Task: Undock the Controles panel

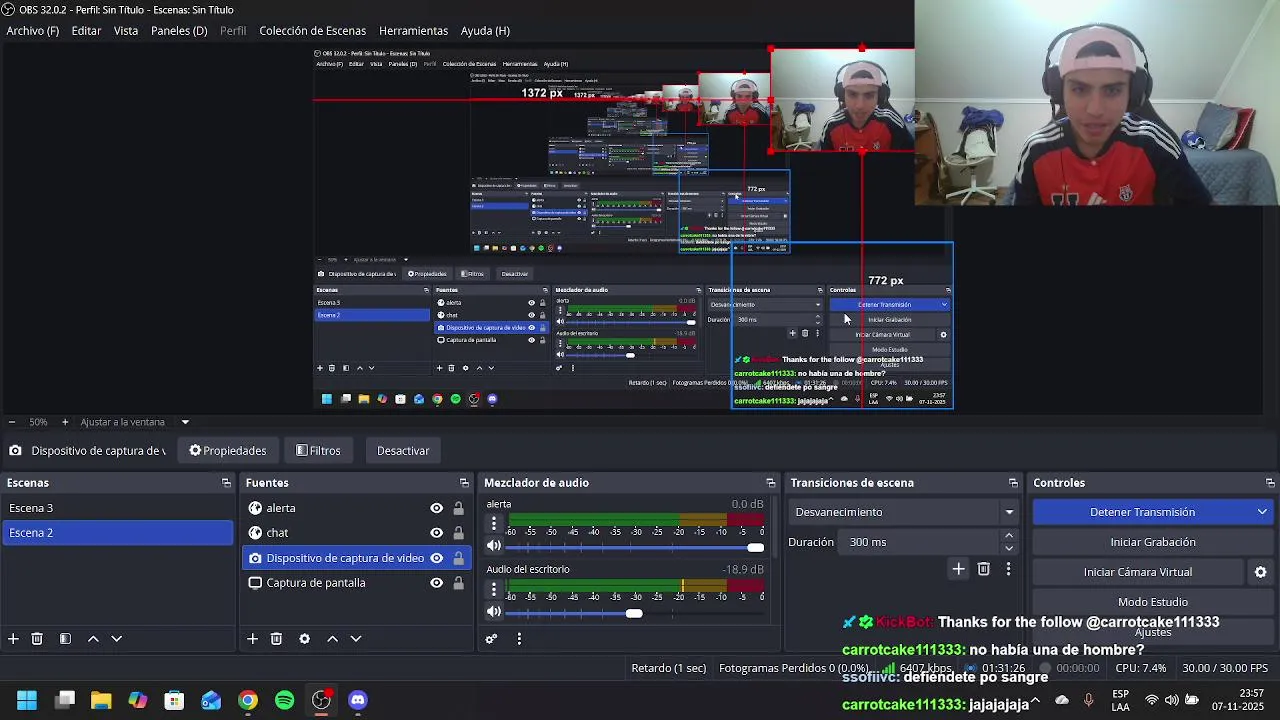Action: click(1270, 483)
